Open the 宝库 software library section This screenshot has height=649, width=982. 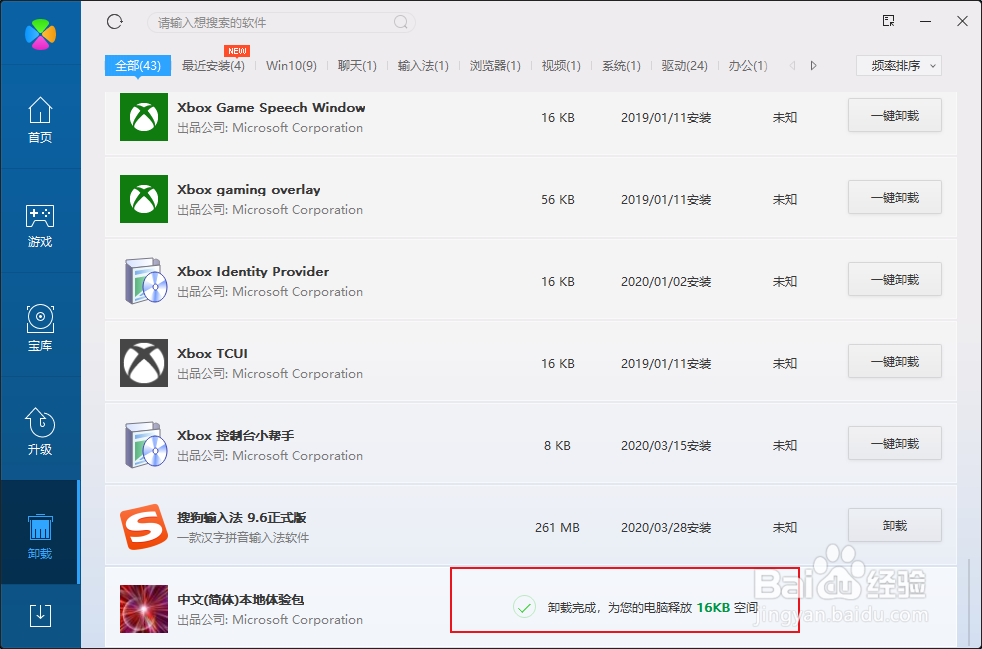[40, 329]
